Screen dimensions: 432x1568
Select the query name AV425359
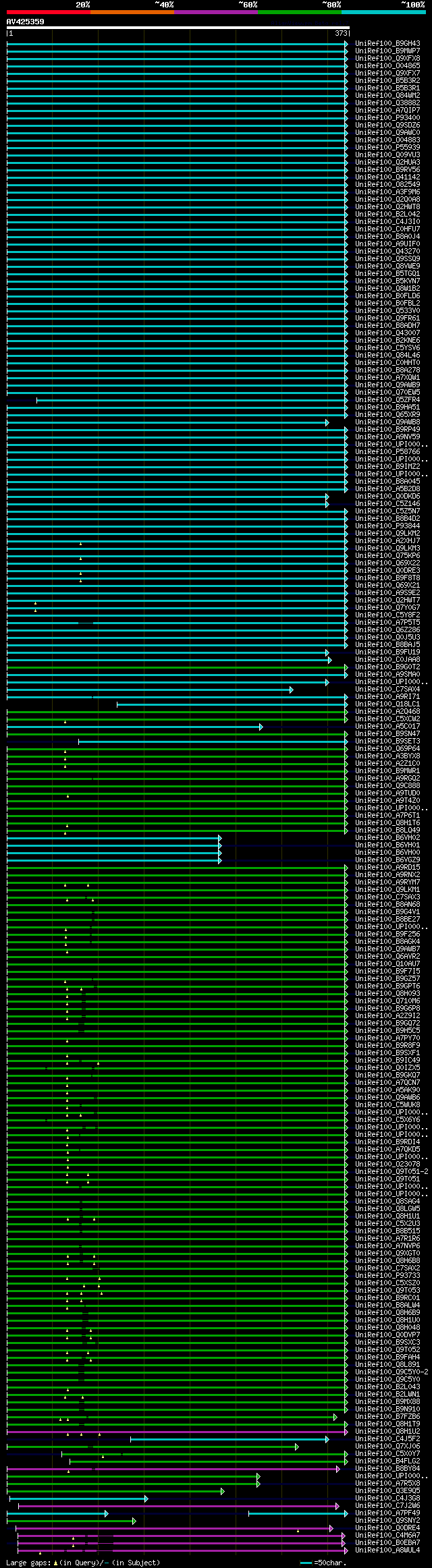[x=26, y=22]
